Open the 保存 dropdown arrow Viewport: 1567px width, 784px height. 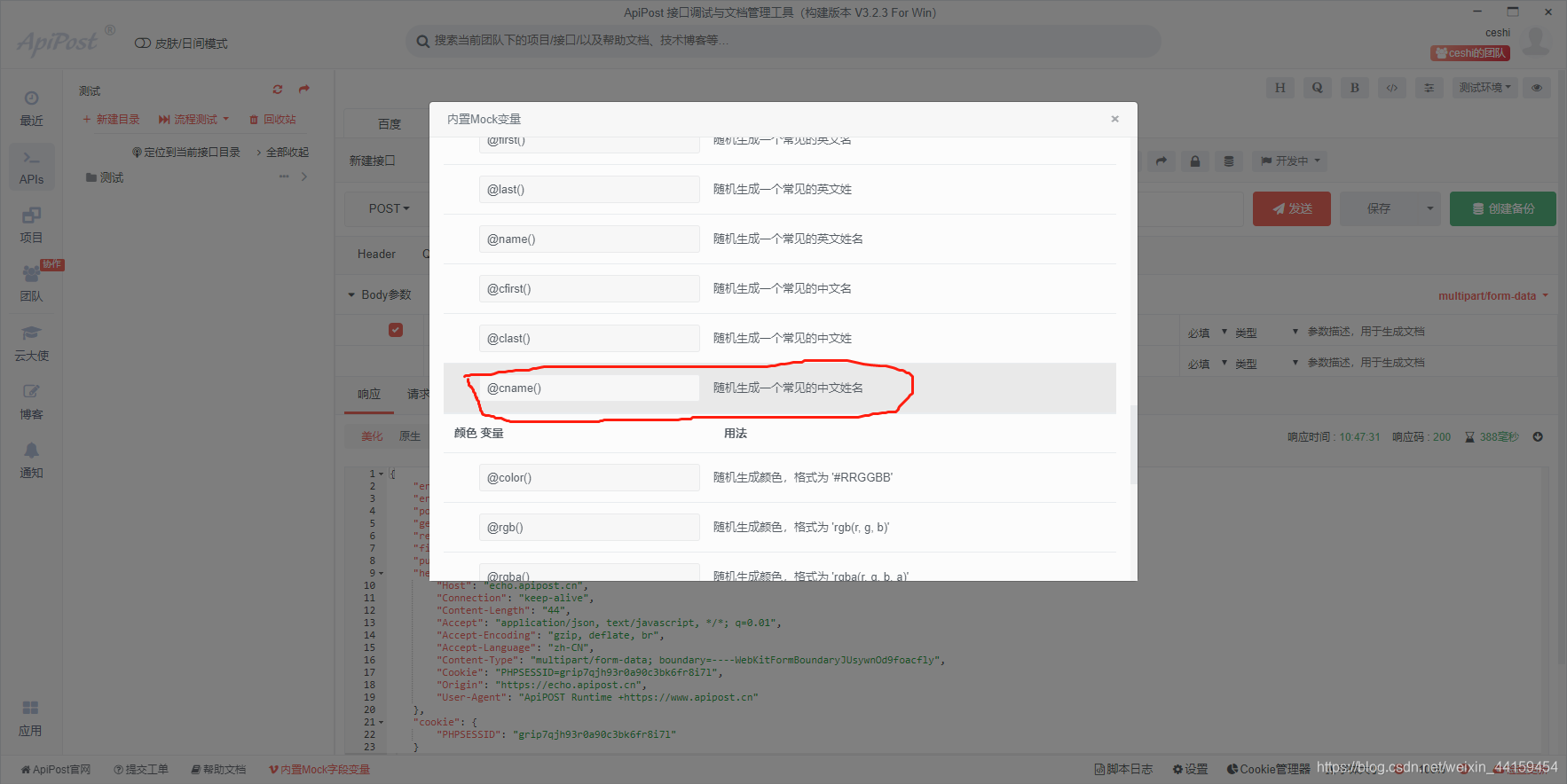point(1429,208)
